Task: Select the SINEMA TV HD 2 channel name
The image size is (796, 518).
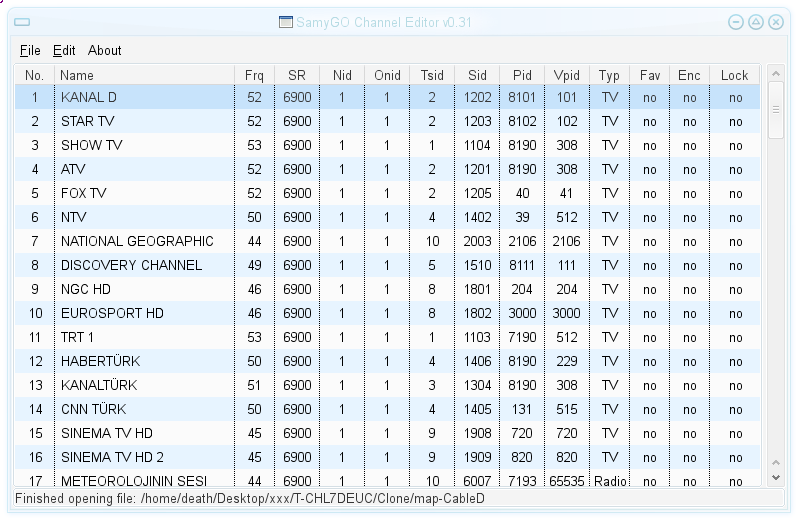Action: click(112, 457)
